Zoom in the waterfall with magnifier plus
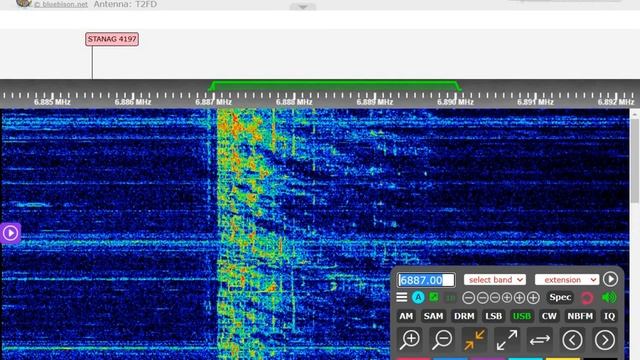The width and height of the screenshot is (640, 360). [x=410, y=340]
